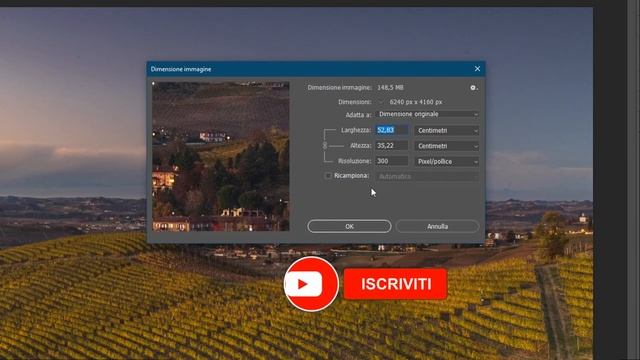
Task: Click the red ISCRIVITI subscribe button
Action: coord(395,284)
